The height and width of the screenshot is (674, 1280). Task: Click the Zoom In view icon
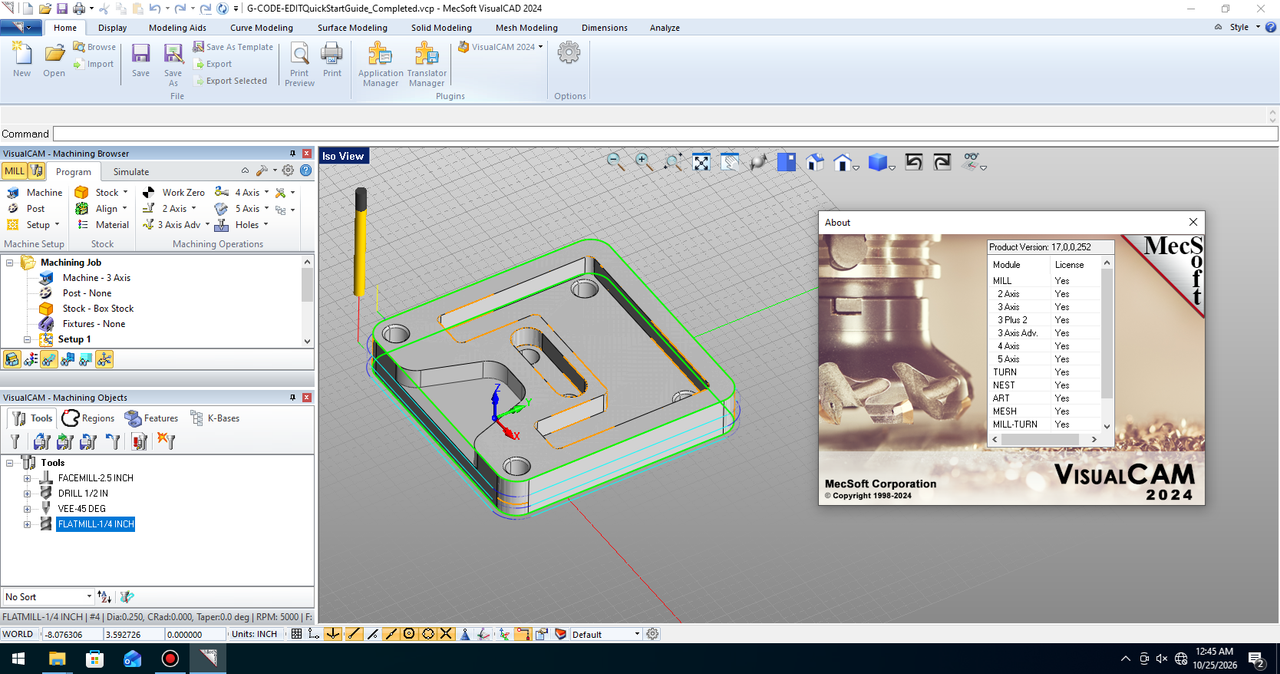point(644,161)
